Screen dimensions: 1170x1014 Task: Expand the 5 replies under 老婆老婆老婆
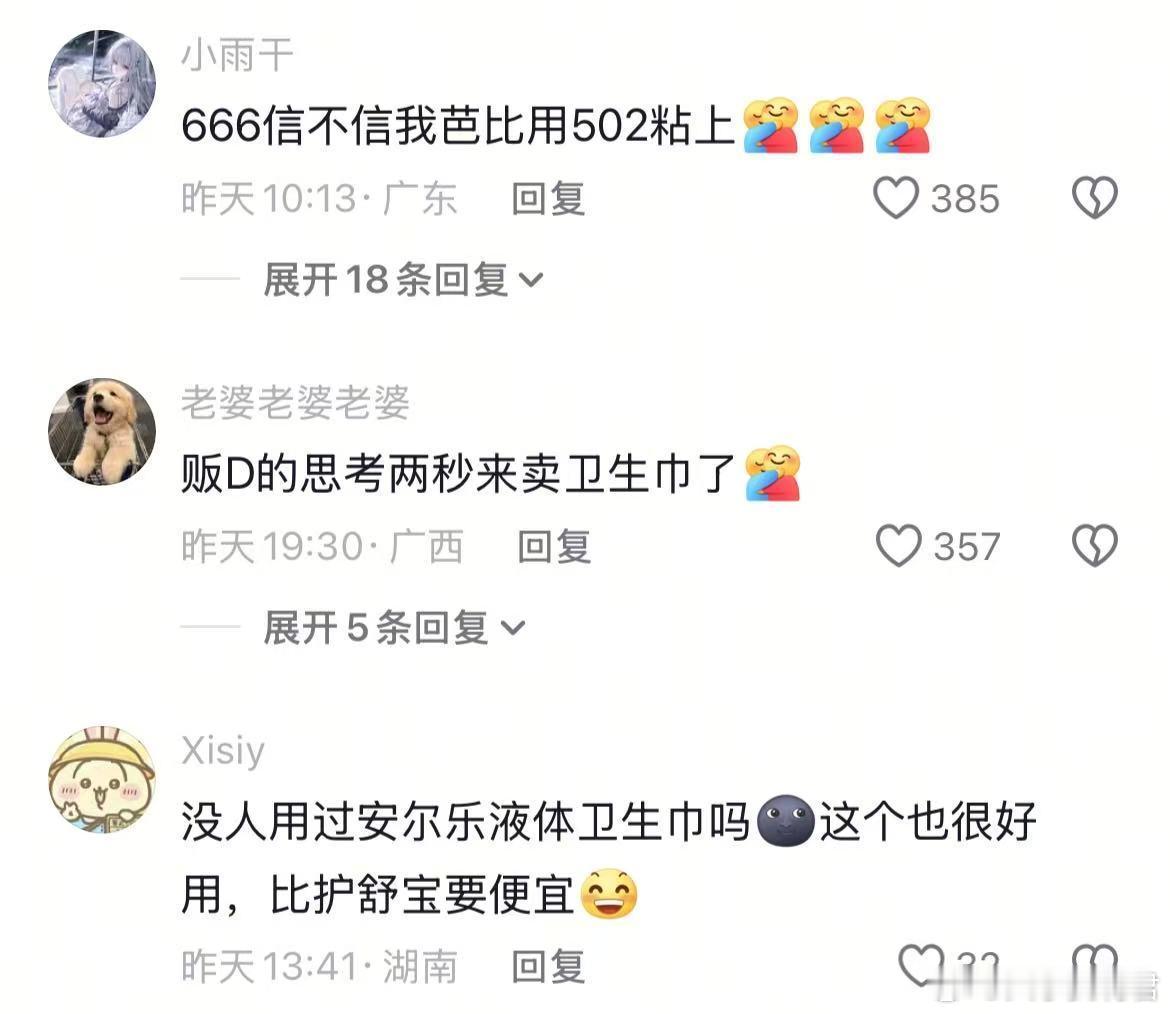394,628
